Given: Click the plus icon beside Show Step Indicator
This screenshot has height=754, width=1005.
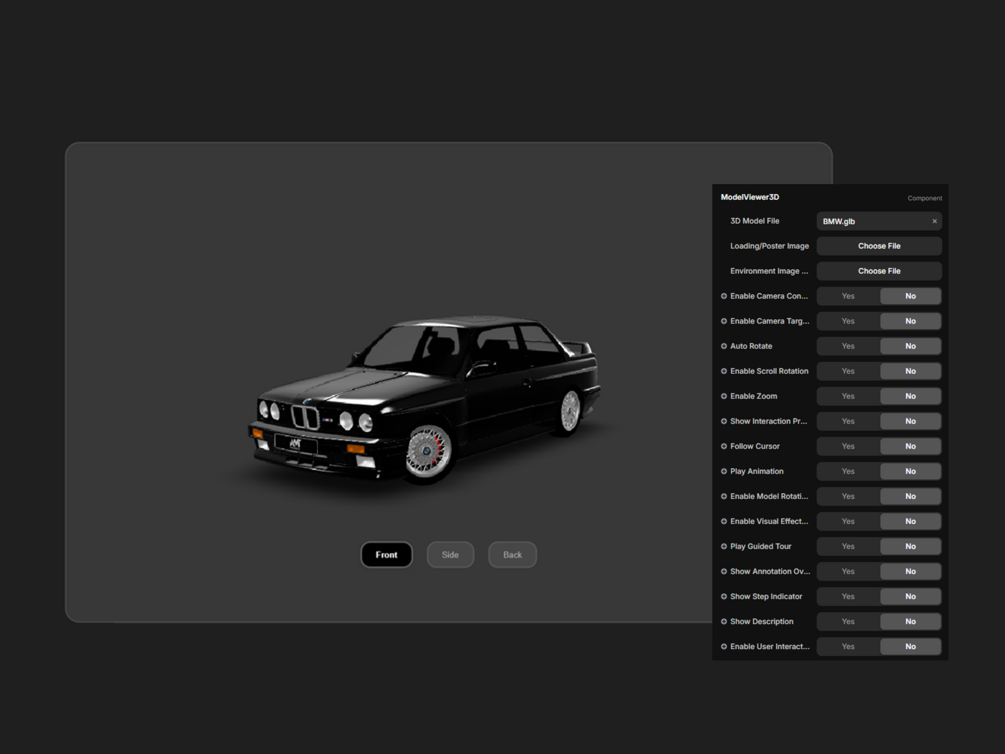Looking at the screenshot, I should click(x=724, y=596).
